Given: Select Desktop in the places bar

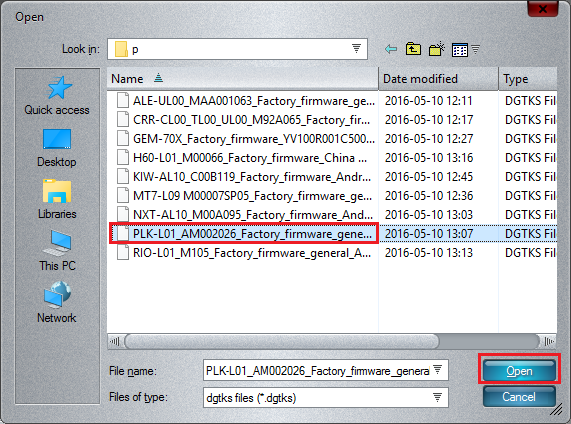Looking at the screenshot, I should [57, 148].
